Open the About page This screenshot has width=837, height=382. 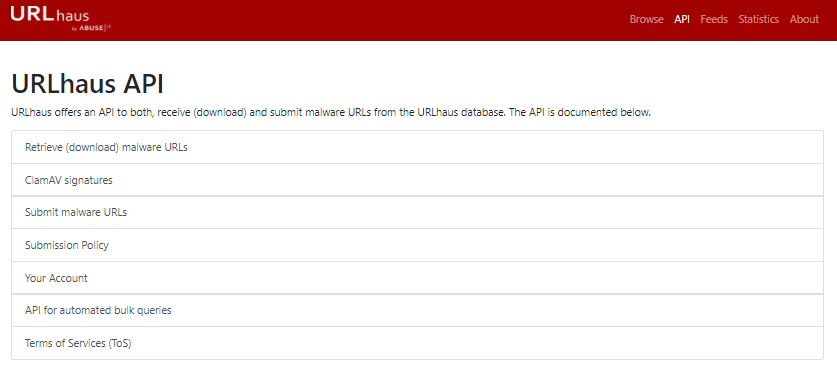tap(804, 19)
